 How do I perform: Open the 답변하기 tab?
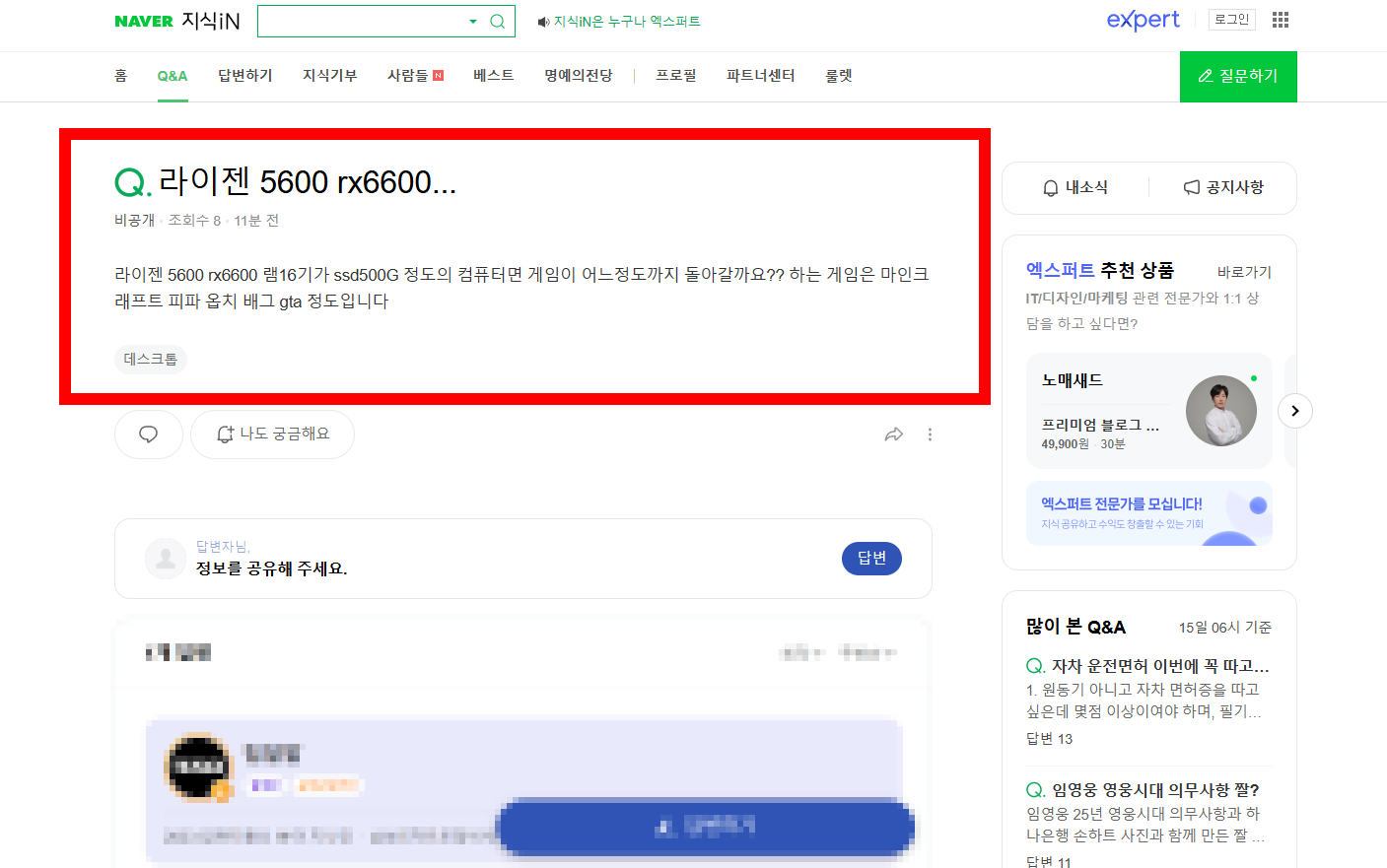click(x=245, y=76)
